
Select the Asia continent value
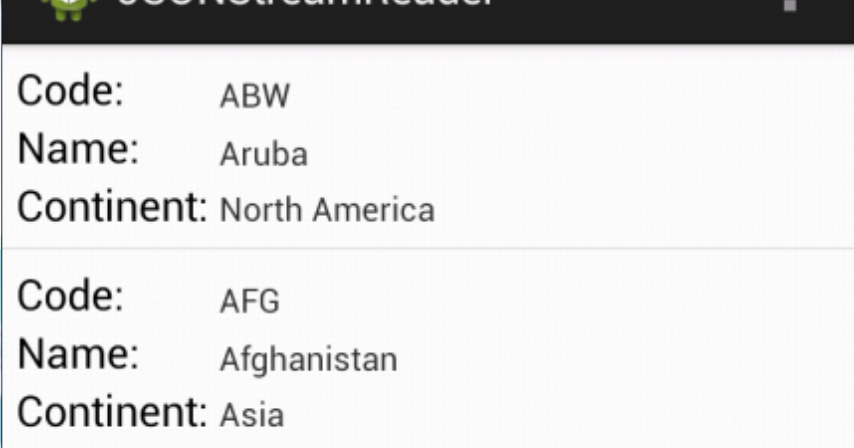click(x=252, y=415)
